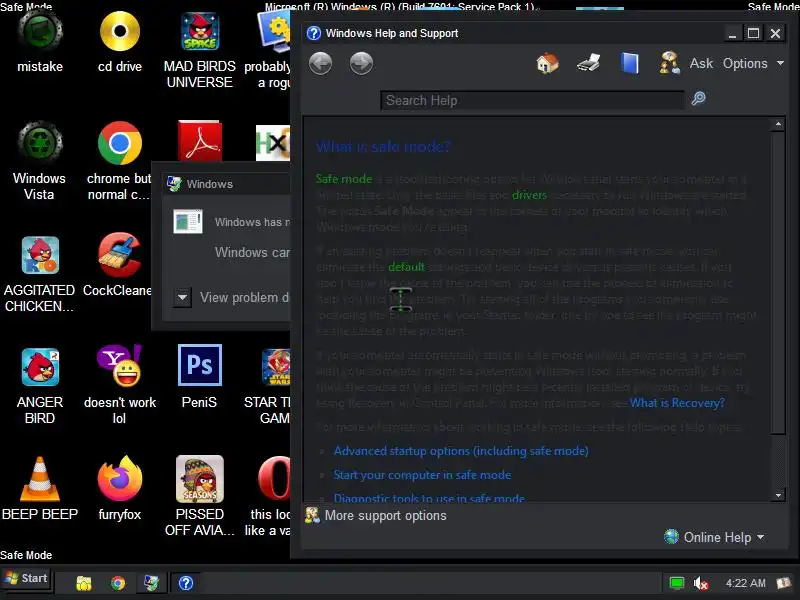Select the 'MAD BIRDS UNIVERSE' desktop icon
This screenshot has width=800, height=600.
coord(199,49)
